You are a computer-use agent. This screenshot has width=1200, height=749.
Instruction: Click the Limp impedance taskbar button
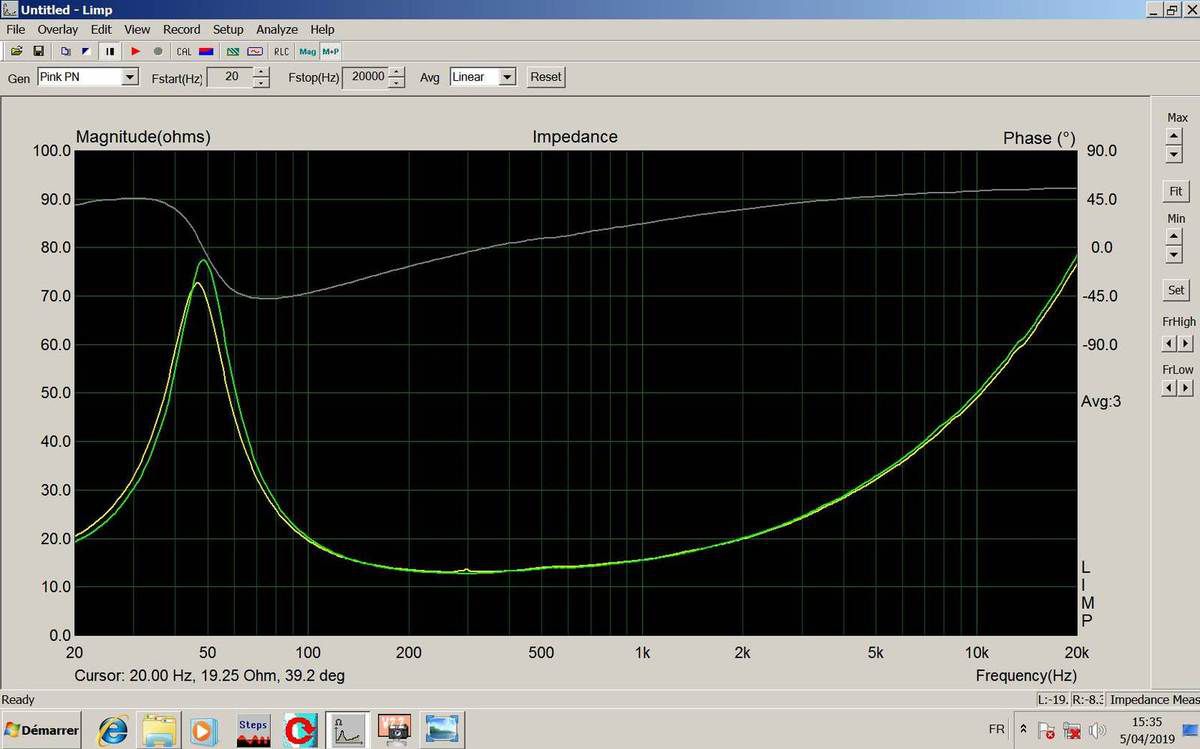click(x=347, y=730)
